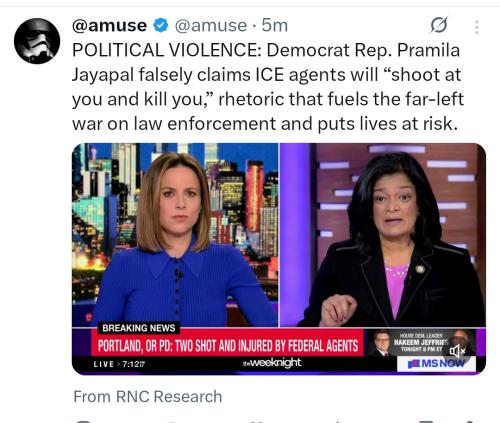Open the Grok slashed-circle icon
500x423 pixels.
coord(439,25)
